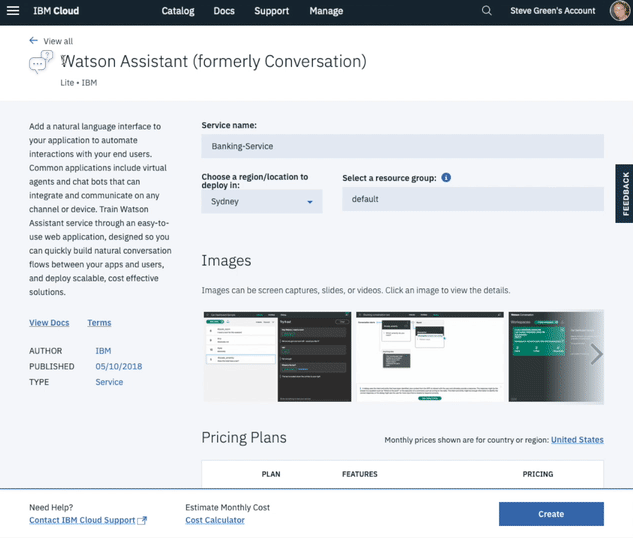Viewport: 633px width, 538px height.
Task: Click the Create button
Action: [551, 514]
